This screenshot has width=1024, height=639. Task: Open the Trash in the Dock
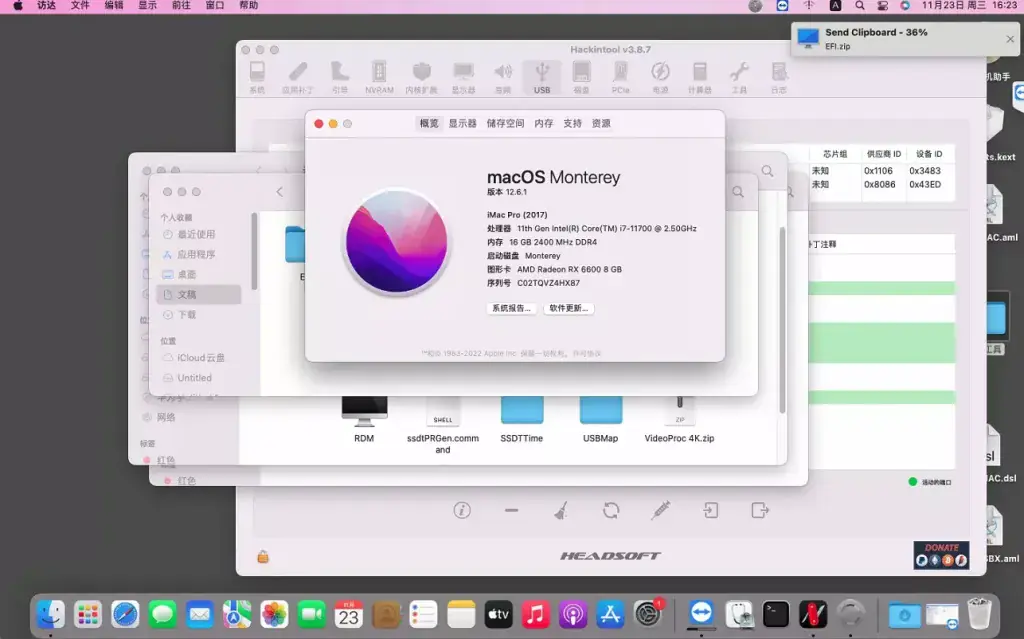[x=979, y=614]
